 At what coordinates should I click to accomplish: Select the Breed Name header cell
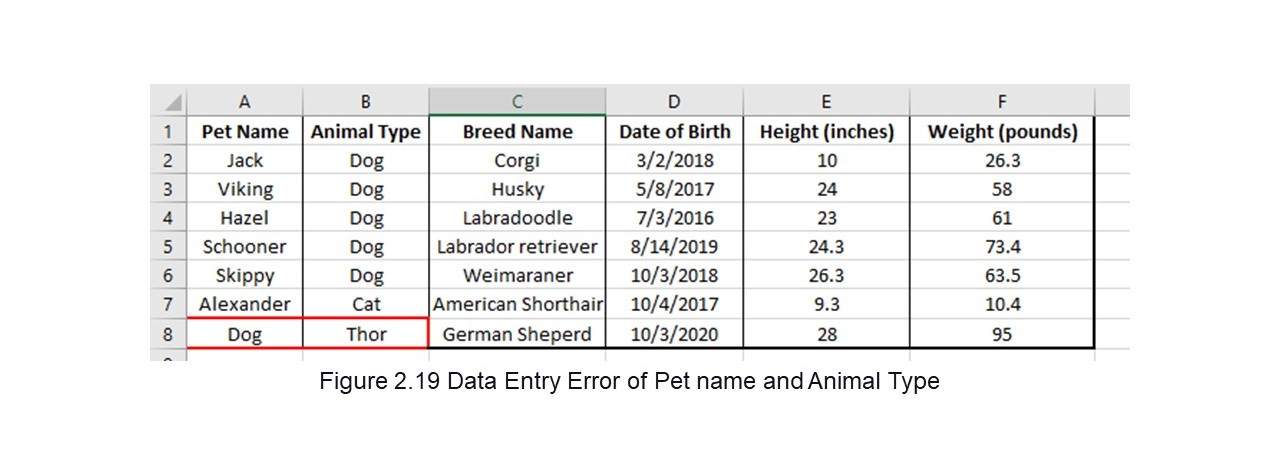517,131
